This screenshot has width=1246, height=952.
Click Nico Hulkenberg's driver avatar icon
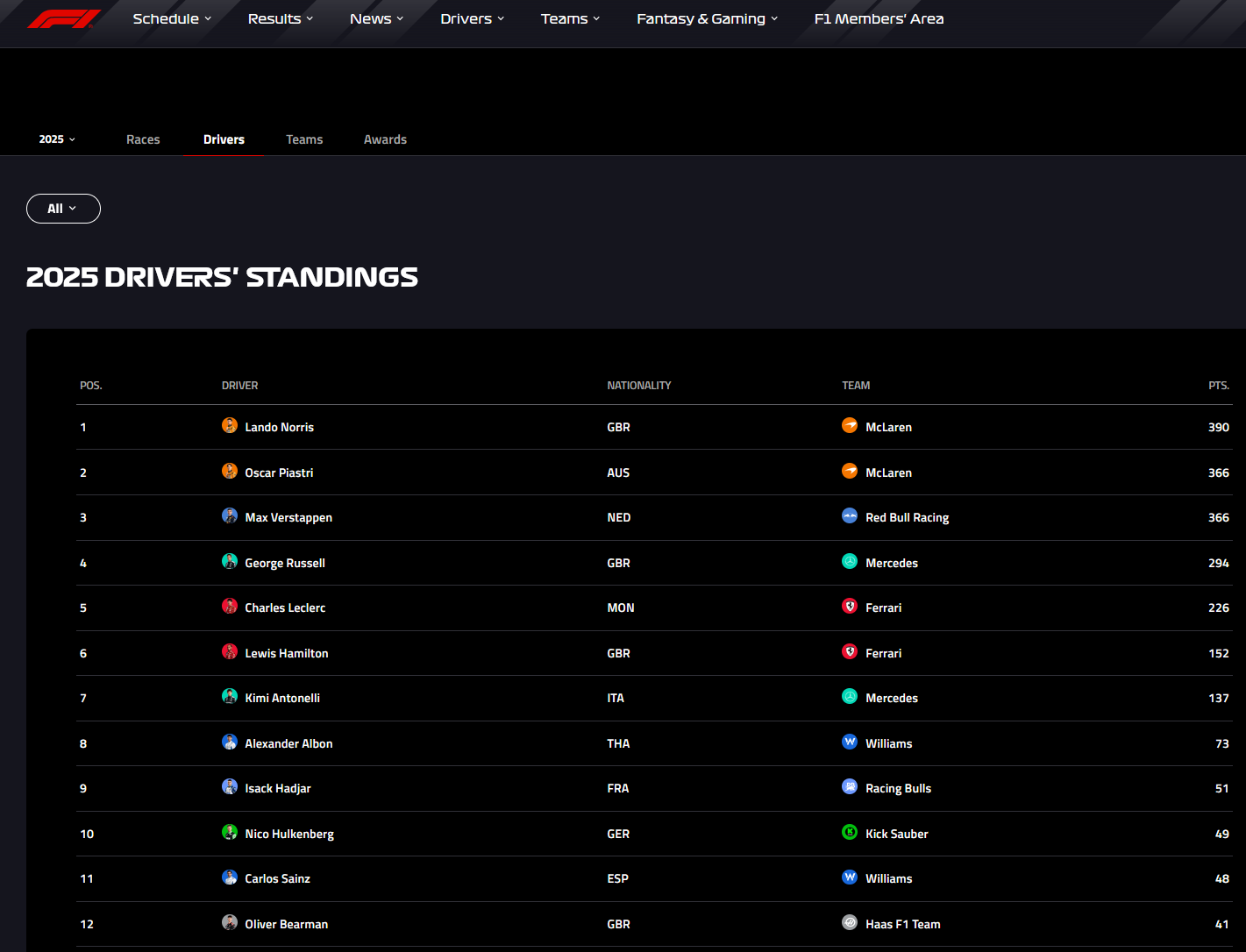click(x=230, y=833)
